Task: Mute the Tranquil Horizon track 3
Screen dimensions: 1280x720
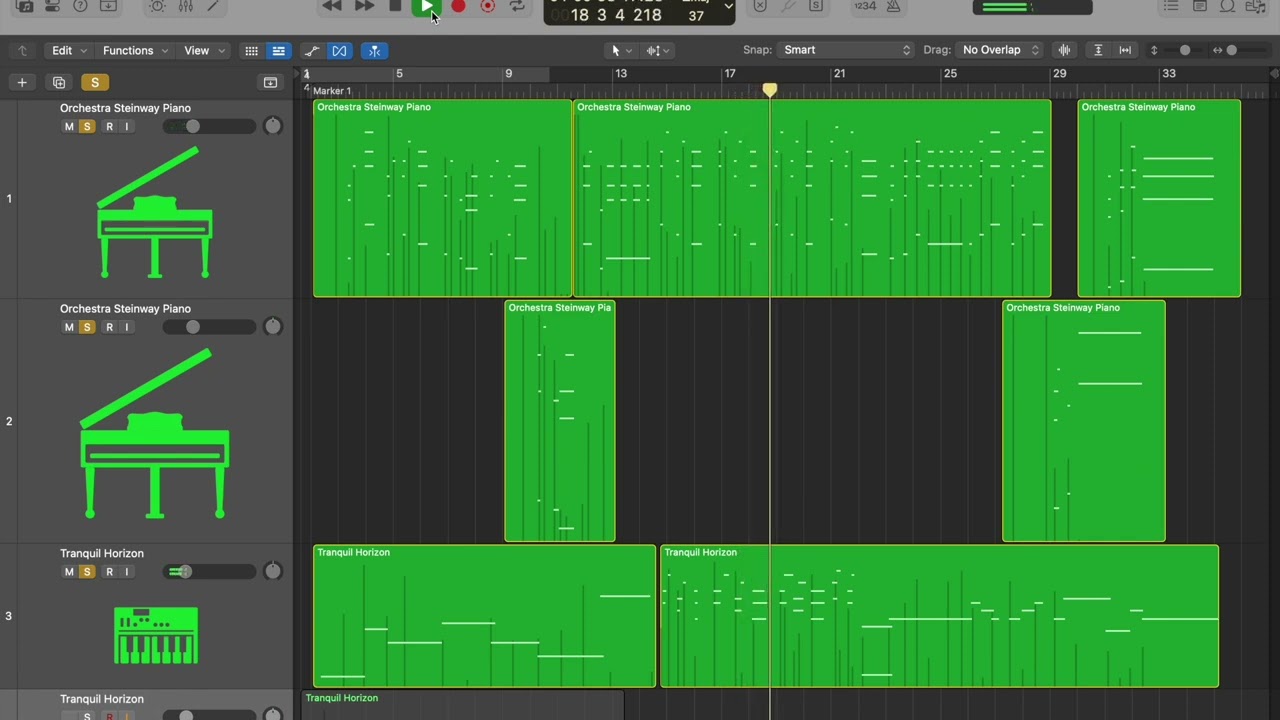Action: coord(69,572)
